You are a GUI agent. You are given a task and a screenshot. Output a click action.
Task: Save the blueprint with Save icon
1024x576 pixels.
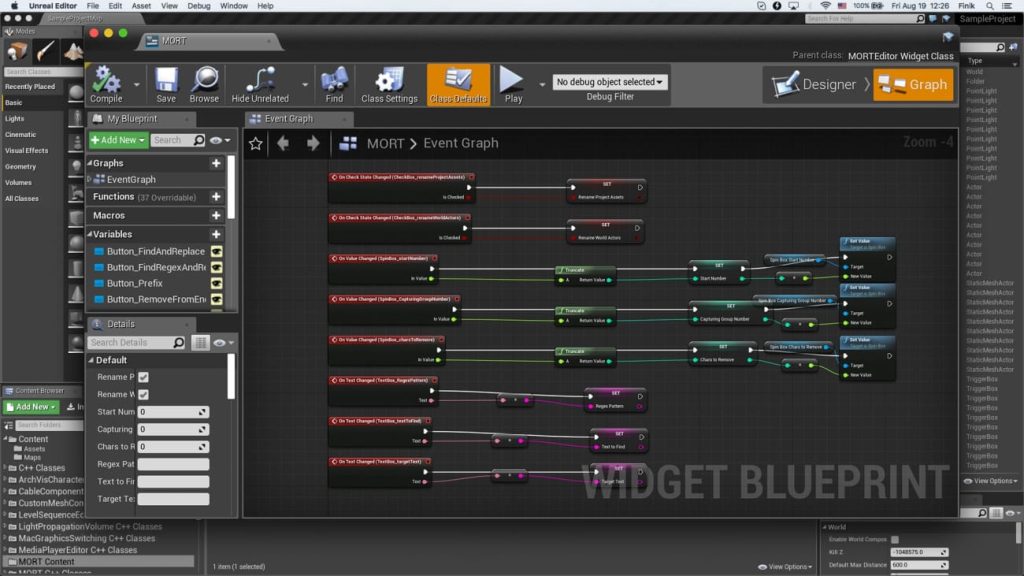[166, 85]
